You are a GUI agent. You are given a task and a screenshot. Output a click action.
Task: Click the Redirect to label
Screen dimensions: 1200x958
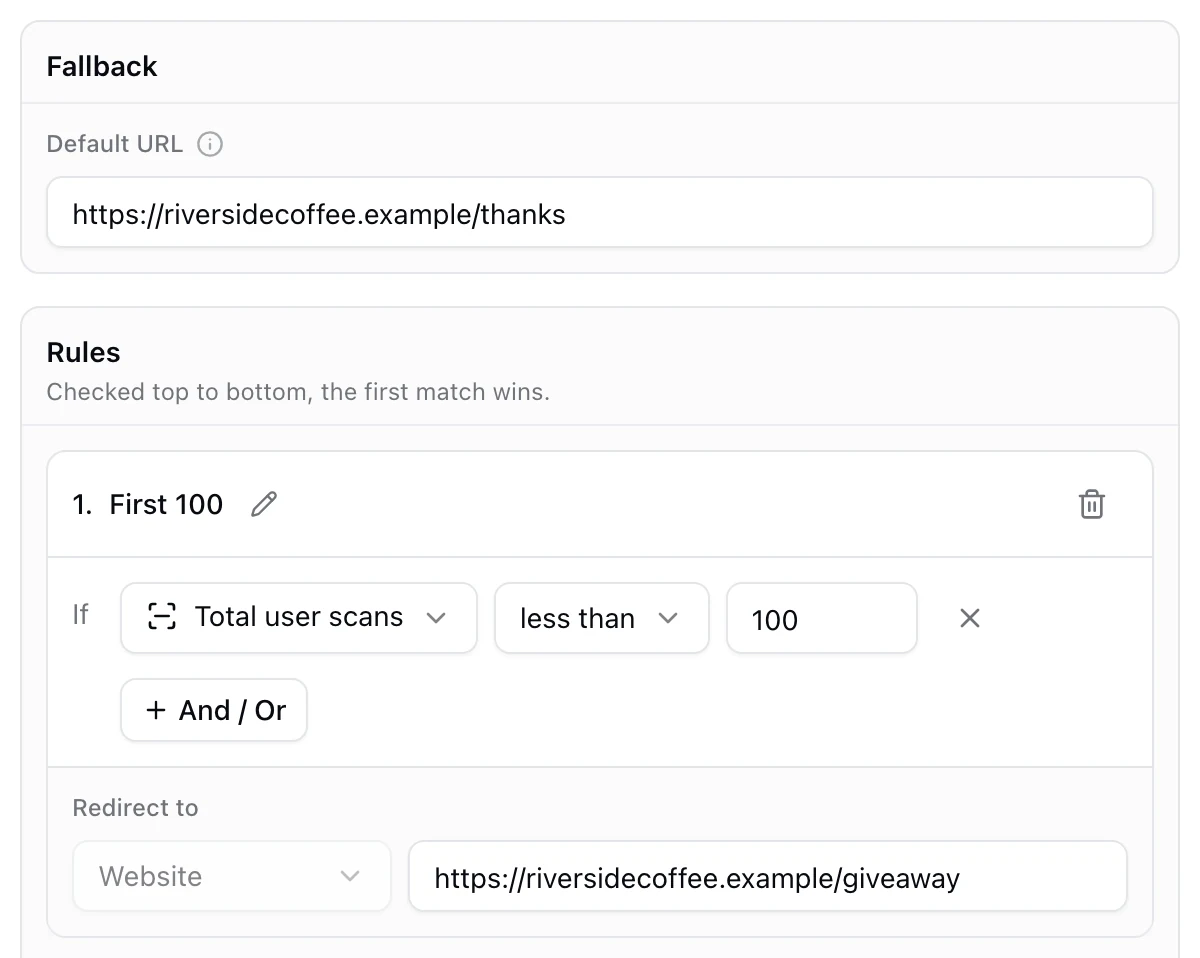136,808
